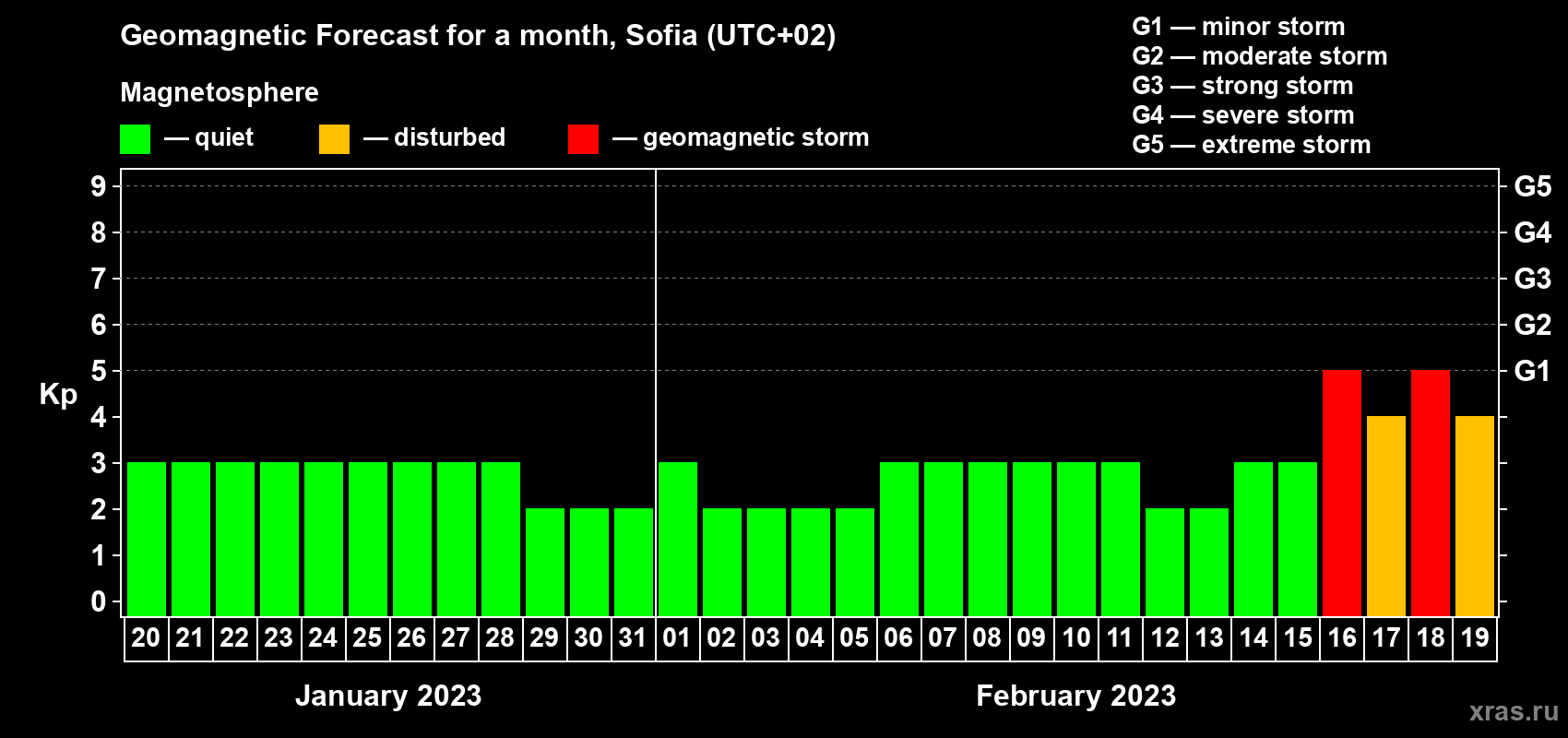Click the 'Magnetosphere' heading
Viewport: 1568px width, 738px height.
pos(220,92)
